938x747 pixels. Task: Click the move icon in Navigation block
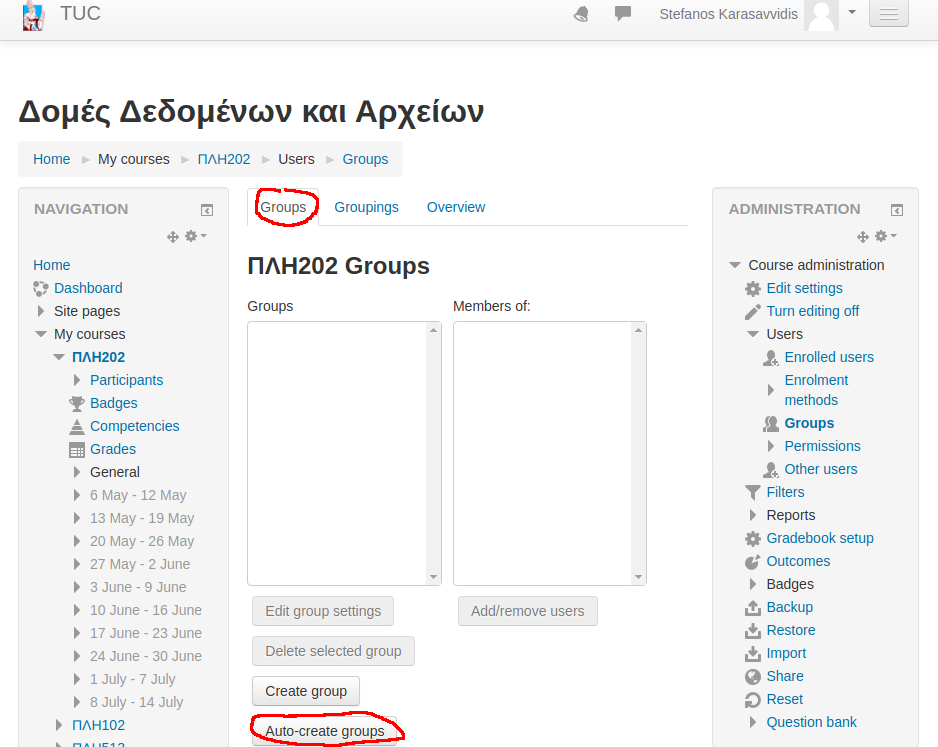[x=172, y=236]
